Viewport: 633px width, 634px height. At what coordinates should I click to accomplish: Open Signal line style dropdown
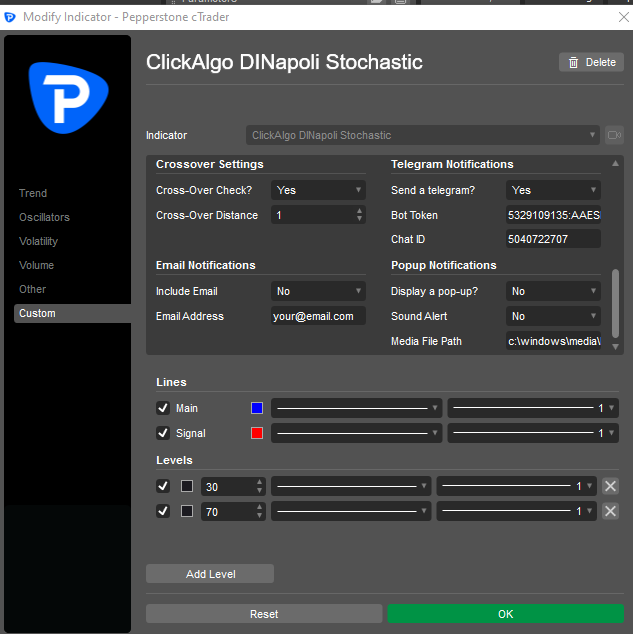point(356,433)
